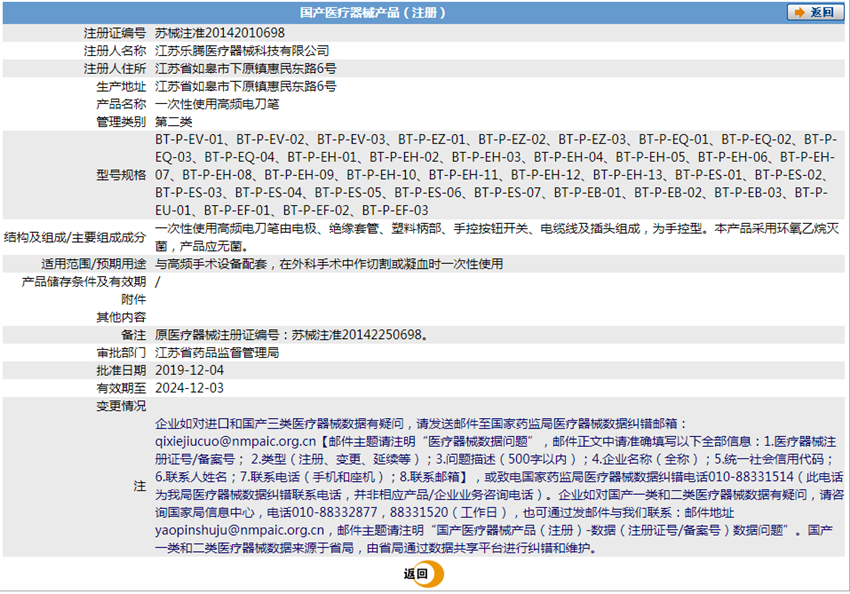850x594 pixels.
Task: Click the 型号规格 label
Action: point(121,175)
